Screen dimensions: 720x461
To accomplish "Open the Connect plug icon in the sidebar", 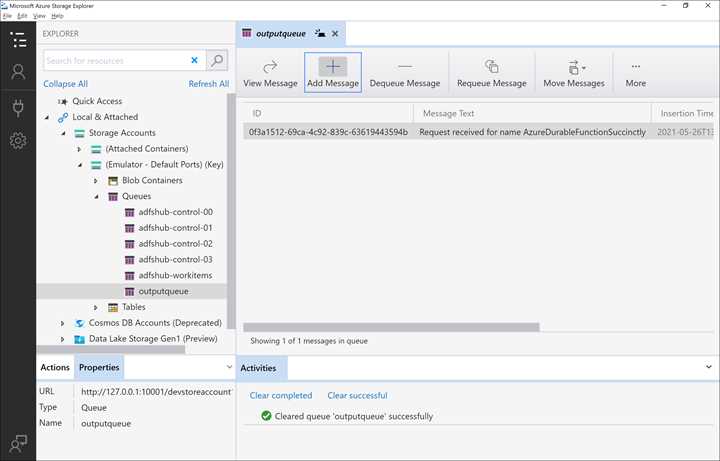I will click(18, 108).
